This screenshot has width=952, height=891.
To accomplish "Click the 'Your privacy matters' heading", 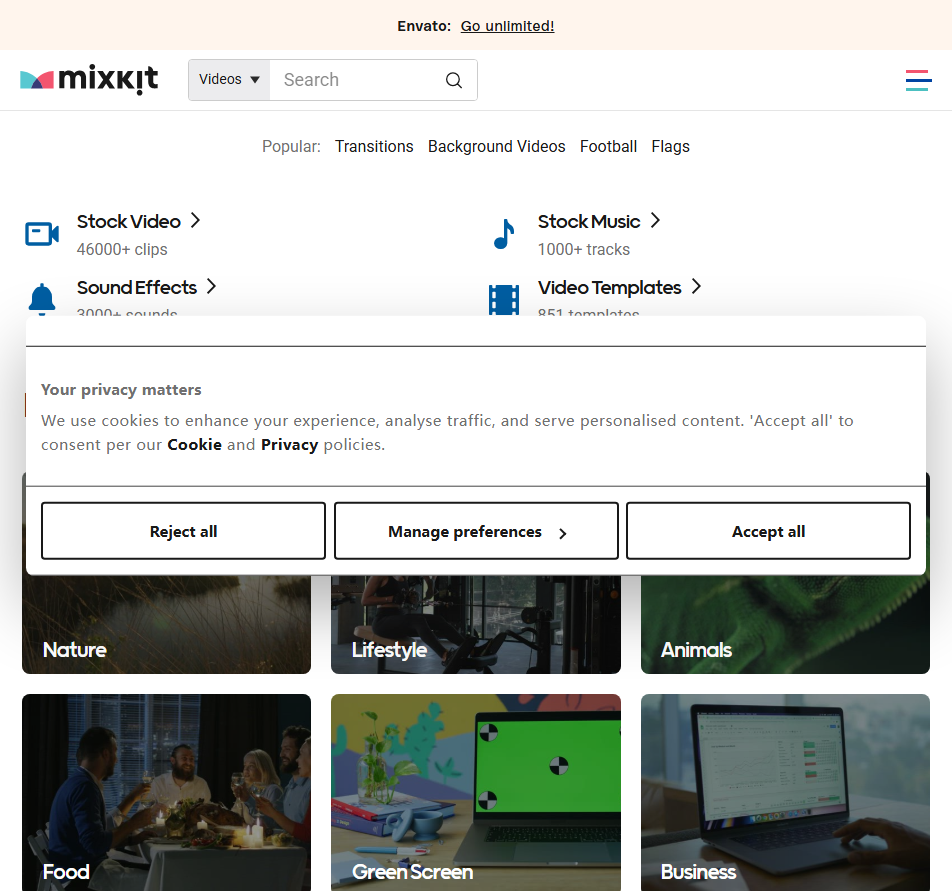I will 121,390.
